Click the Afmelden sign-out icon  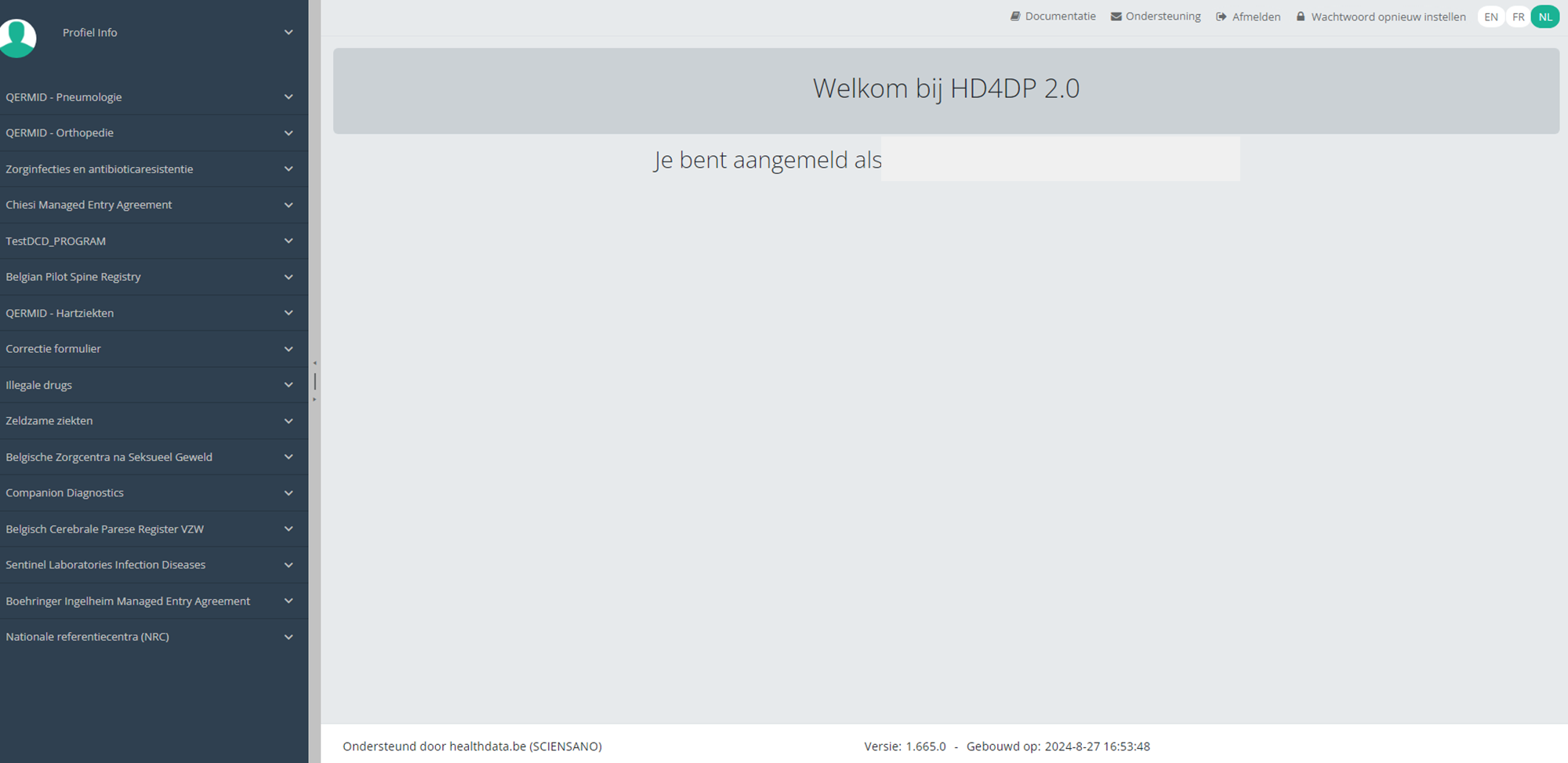click(1221, 16)
